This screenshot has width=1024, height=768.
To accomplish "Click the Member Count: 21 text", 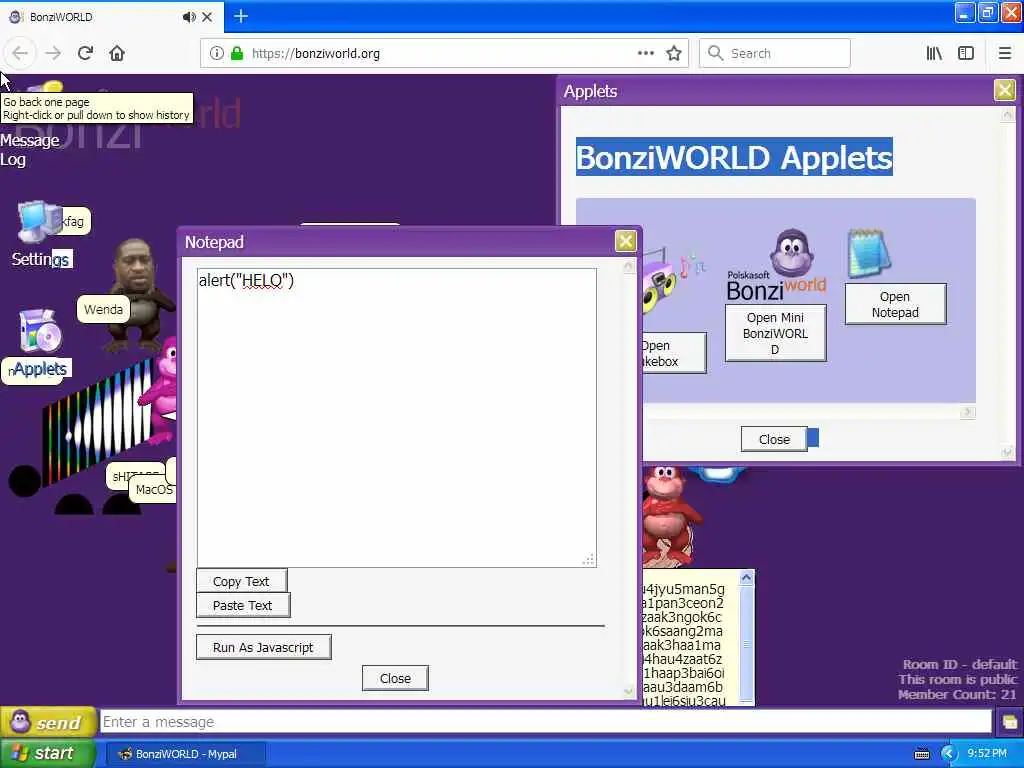I will 957,694.
